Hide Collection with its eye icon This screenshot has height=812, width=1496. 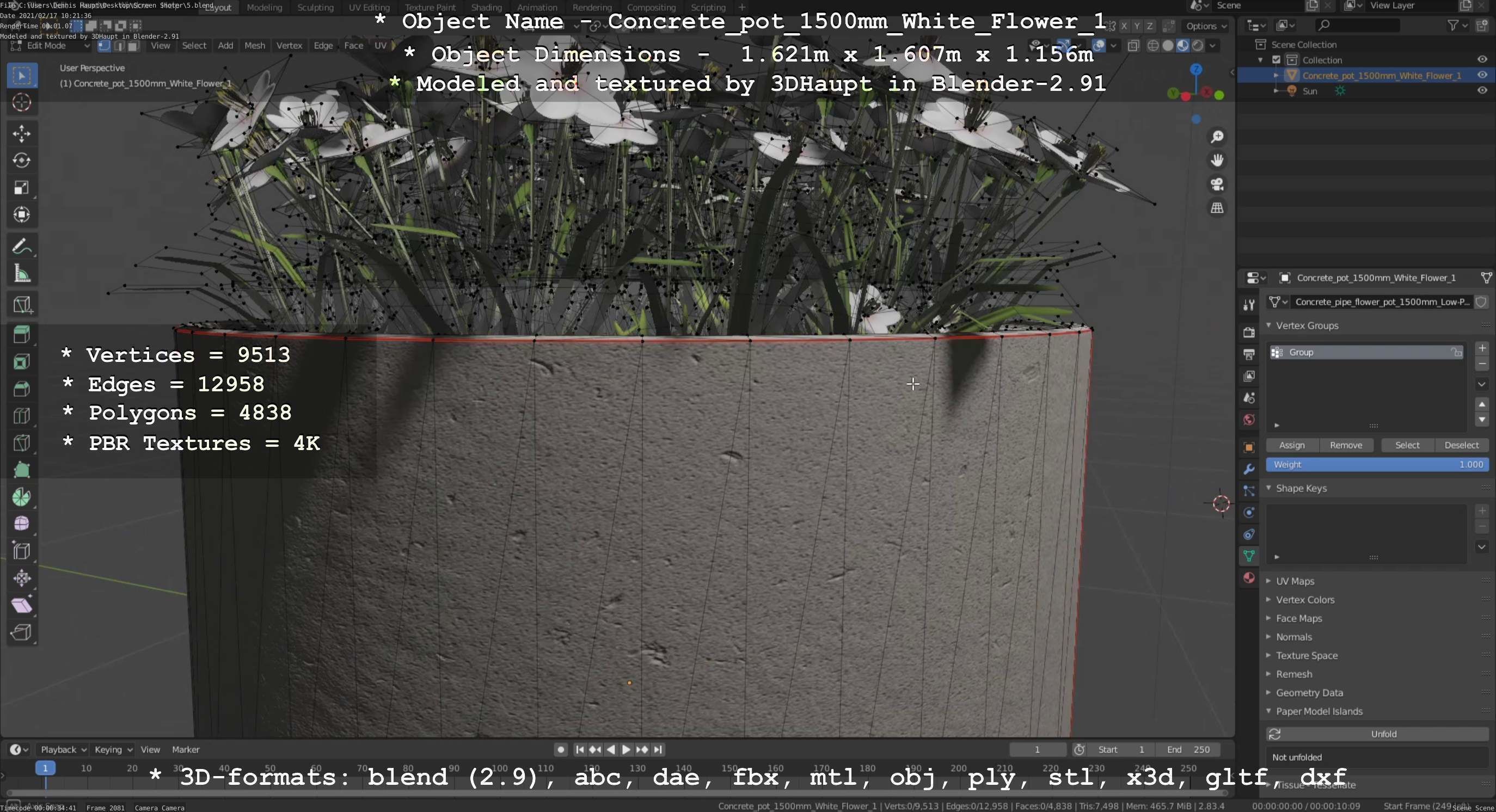pos(1481,59)
